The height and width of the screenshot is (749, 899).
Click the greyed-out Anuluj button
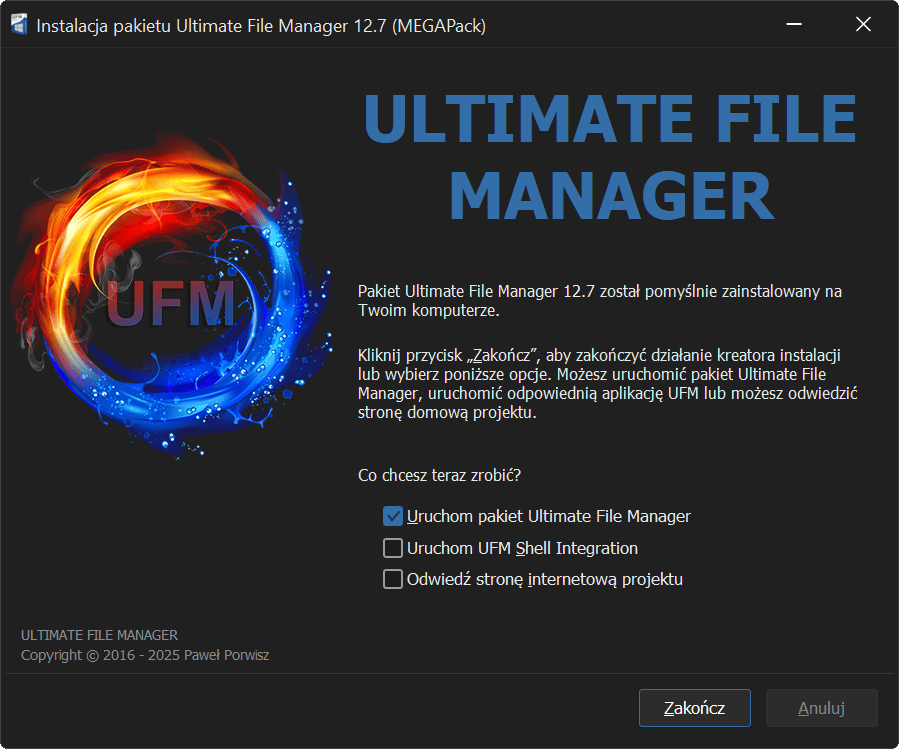pos(821,708)
